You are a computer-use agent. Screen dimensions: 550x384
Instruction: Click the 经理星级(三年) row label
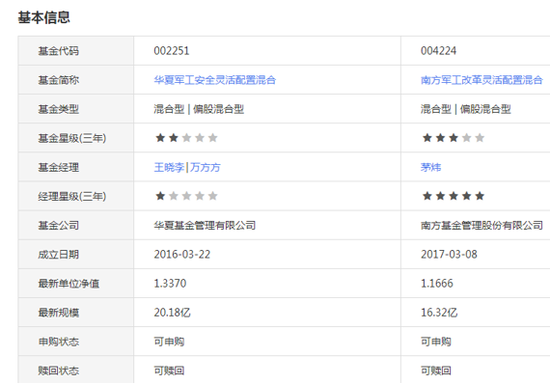point(72,196)
